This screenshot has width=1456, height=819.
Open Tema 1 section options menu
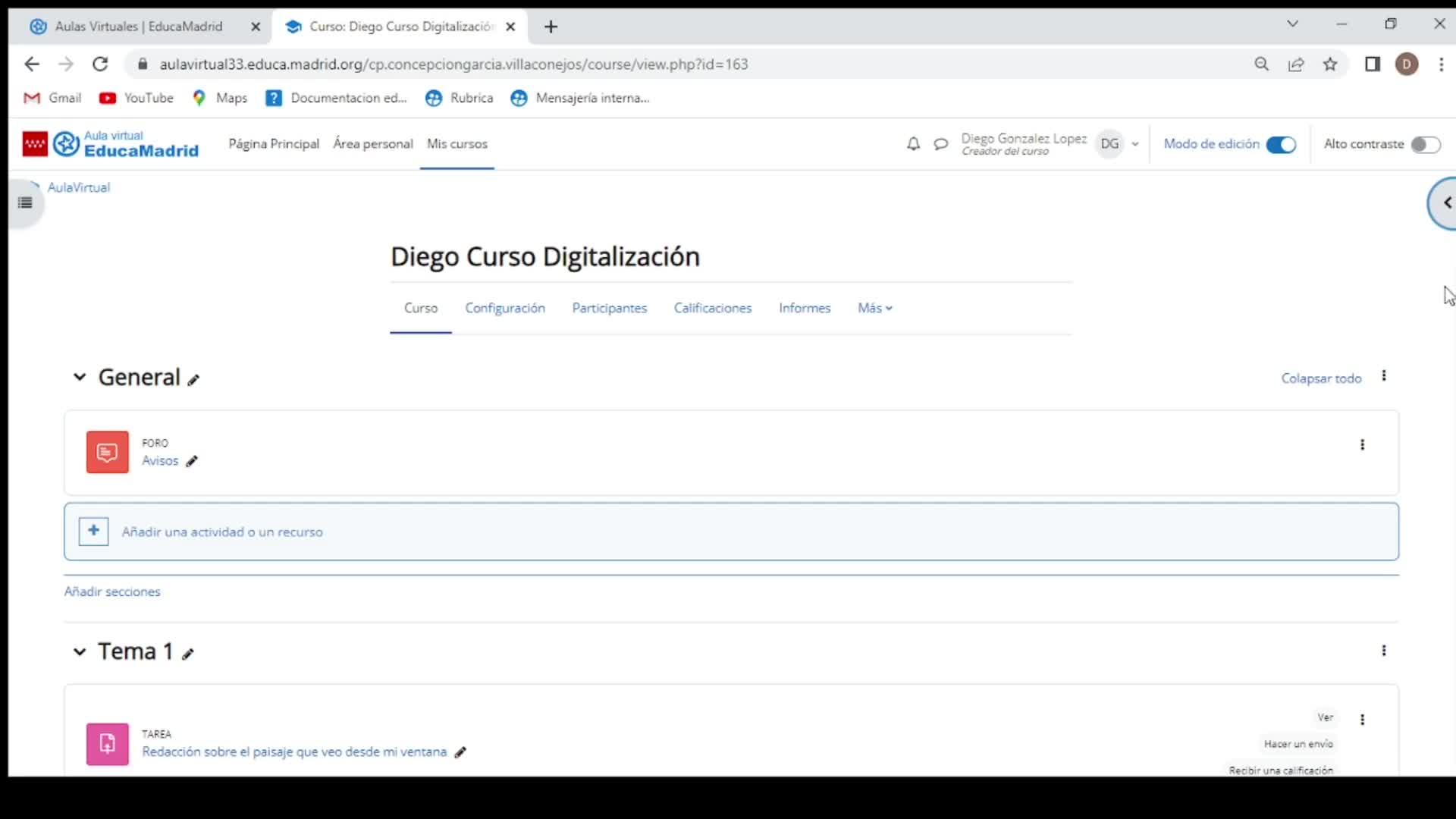pos(1383,651)
